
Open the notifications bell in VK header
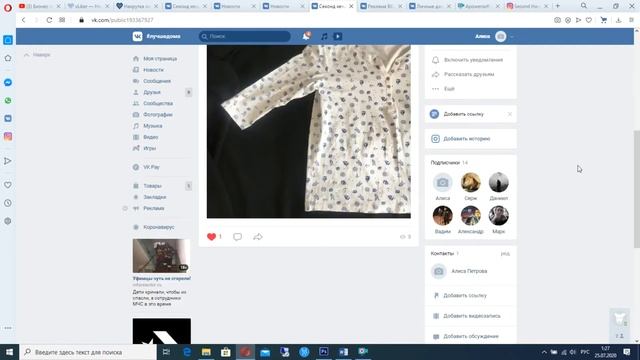pos(306,36)
